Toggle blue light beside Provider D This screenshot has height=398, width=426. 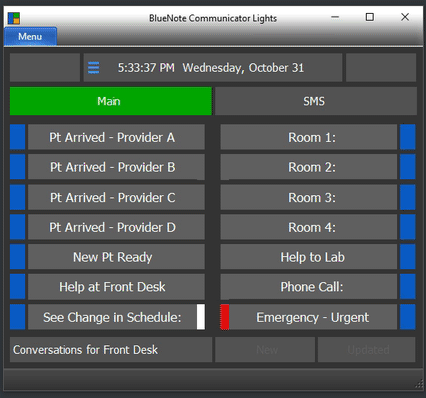pyautogui.click(x=18, y=227)
